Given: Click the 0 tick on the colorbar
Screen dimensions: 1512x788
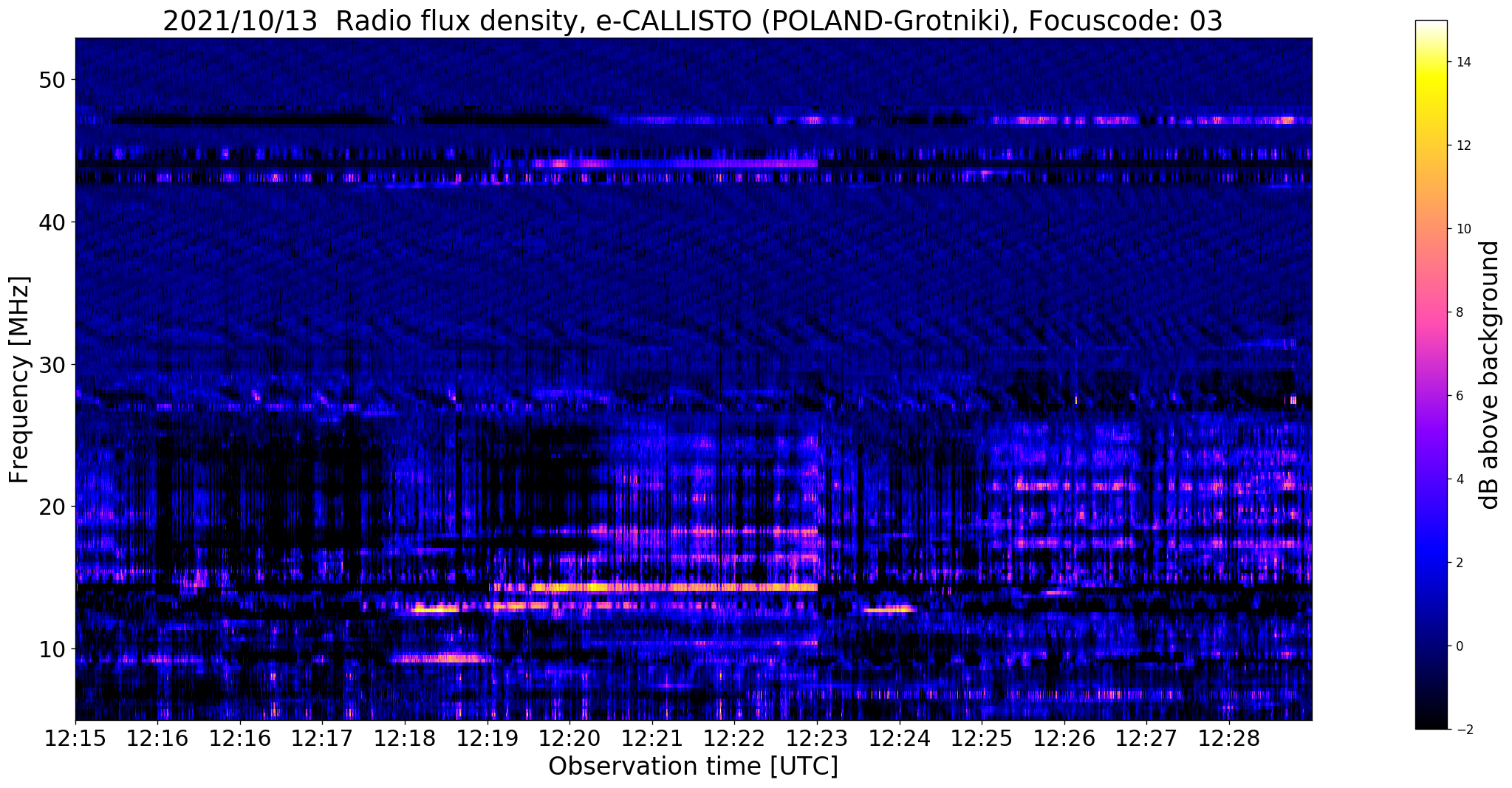Looking at the screenshot, I should [x=1459, y=646].
